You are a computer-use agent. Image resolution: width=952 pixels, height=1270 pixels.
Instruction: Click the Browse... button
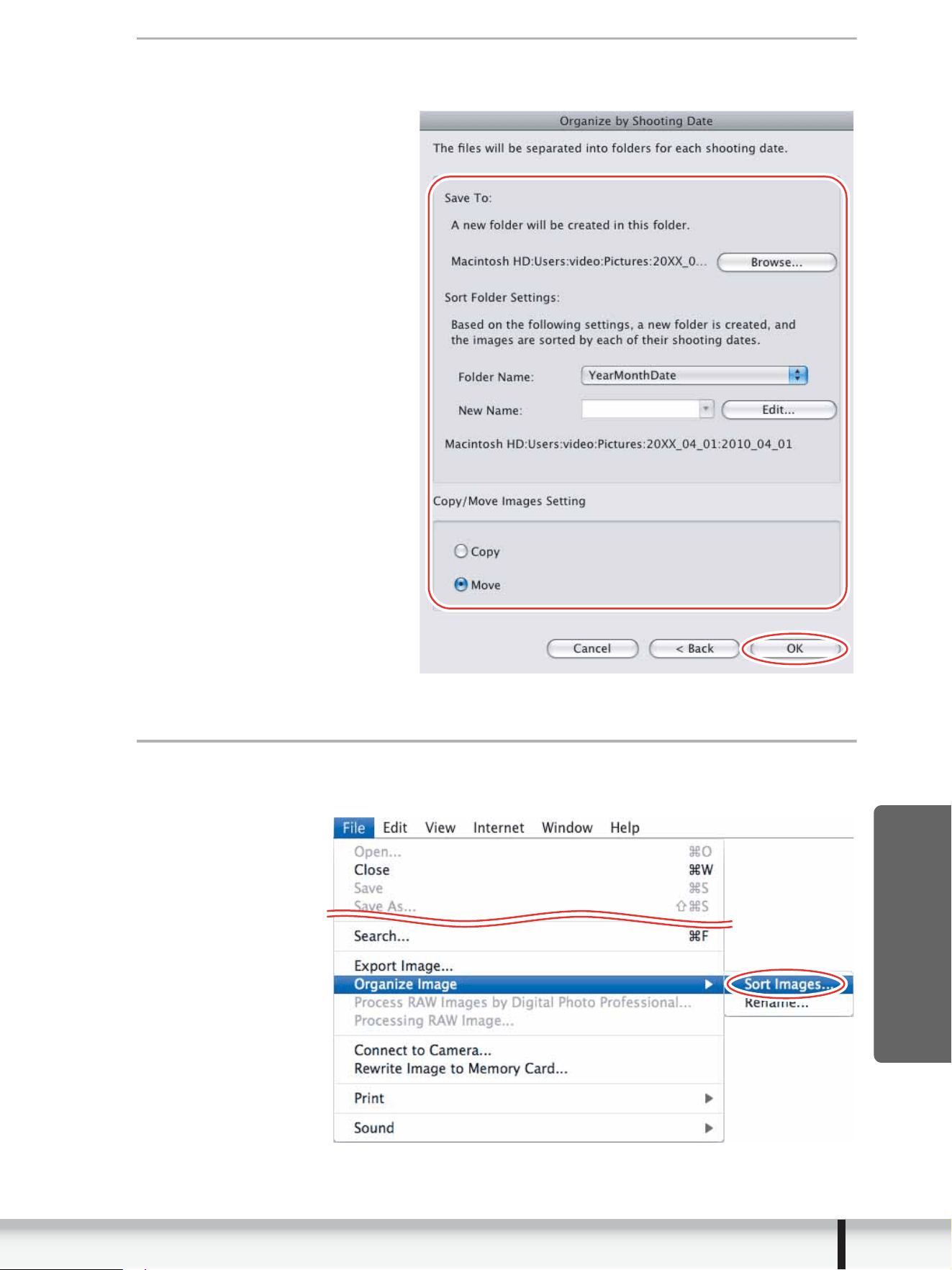click(x=776, y=263)
